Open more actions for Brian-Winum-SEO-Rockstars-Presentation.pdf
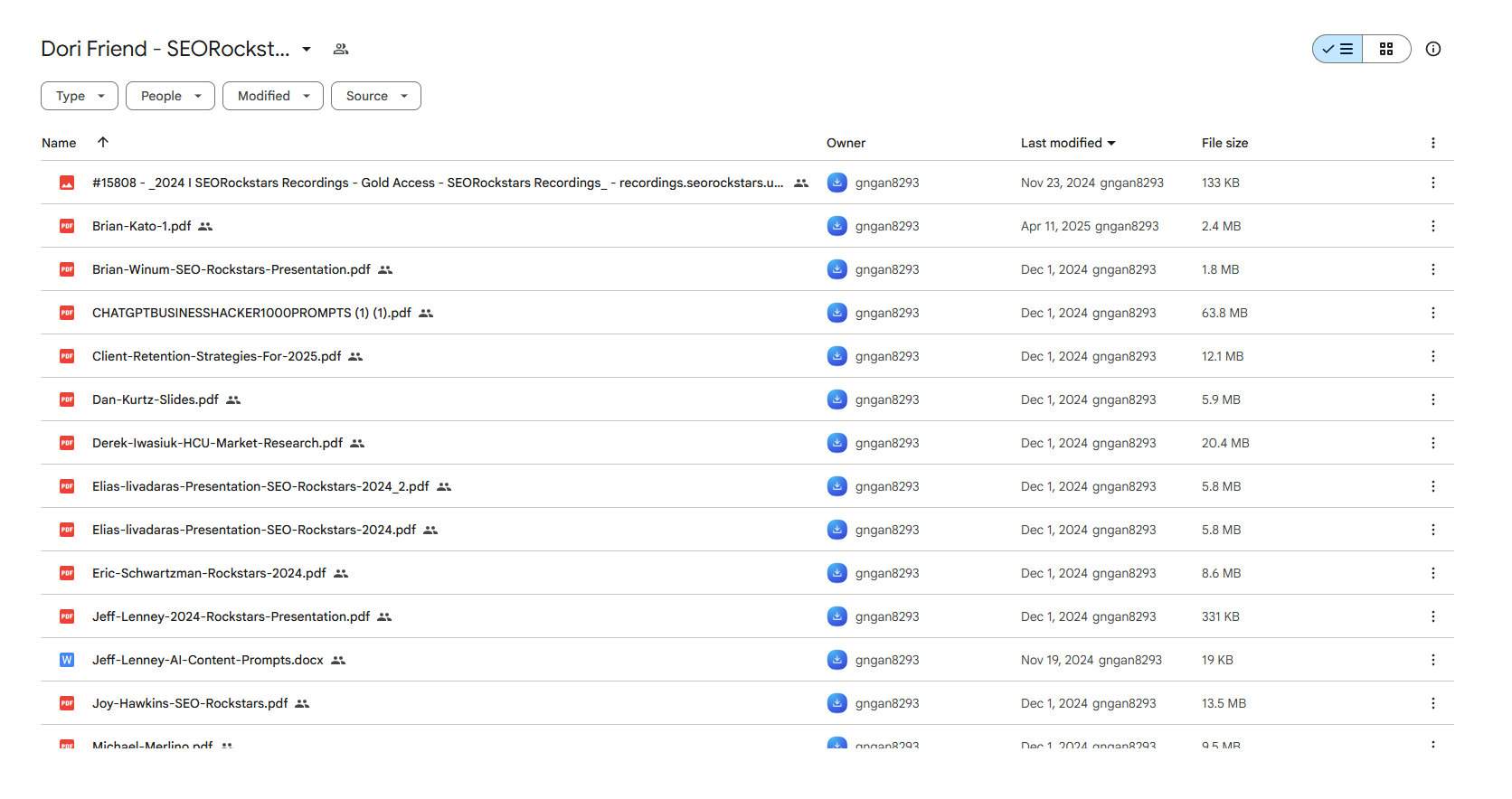The height and width of the screenshot is (799, 1512). pyautogui.click(x=1433, y=269)
